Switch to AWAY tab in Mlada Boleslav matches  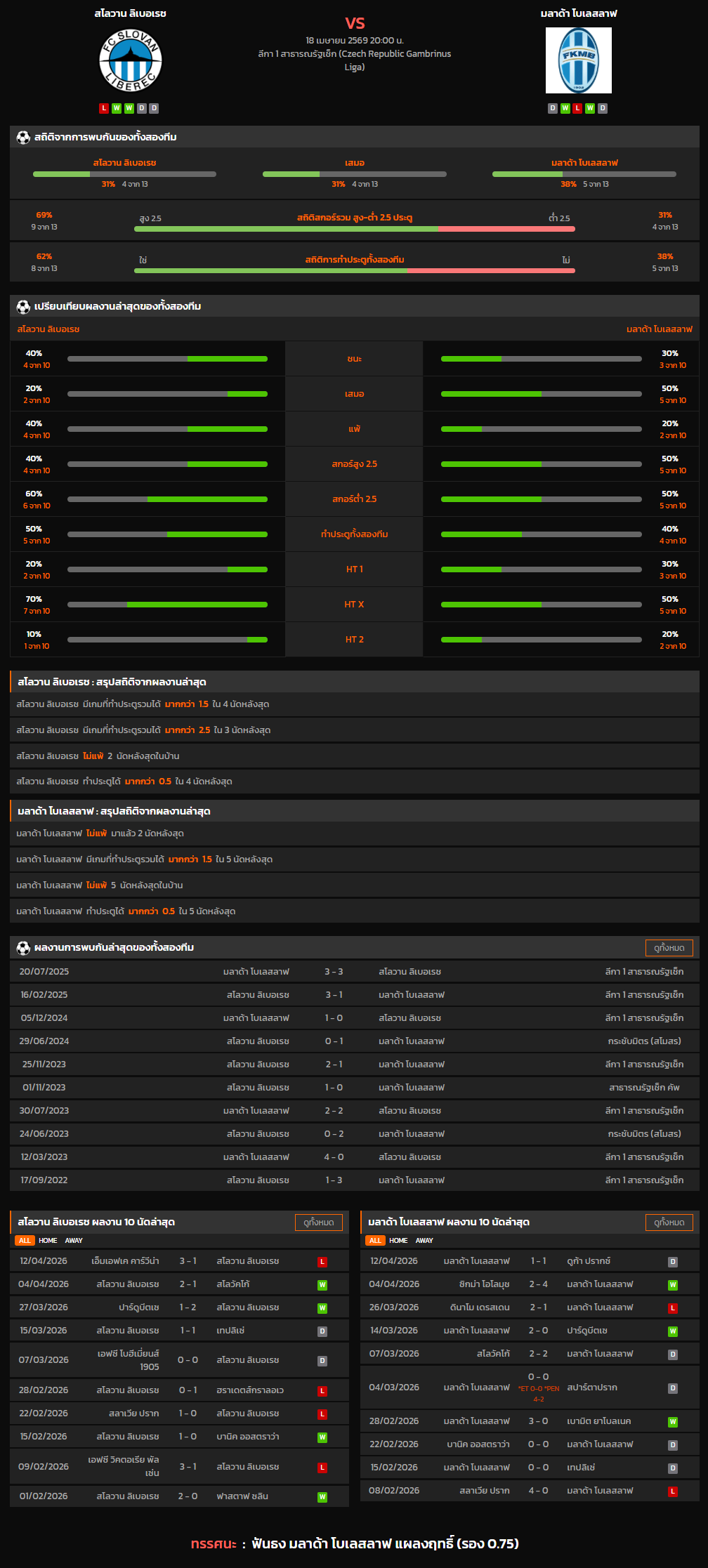click(424, 1241)
